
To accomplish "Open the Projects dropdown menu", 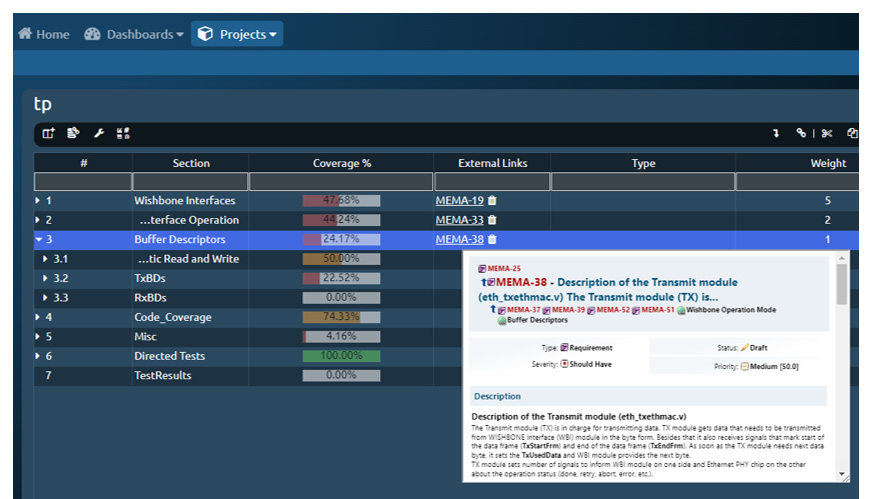I will click(x=237, y=34).
